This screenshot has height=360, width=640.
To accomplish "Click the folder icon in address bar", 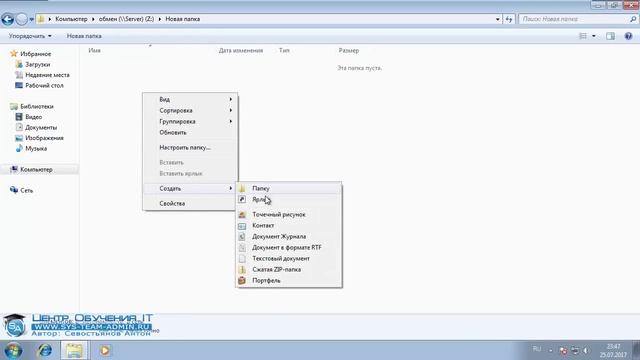I will [x=41, y=19].
